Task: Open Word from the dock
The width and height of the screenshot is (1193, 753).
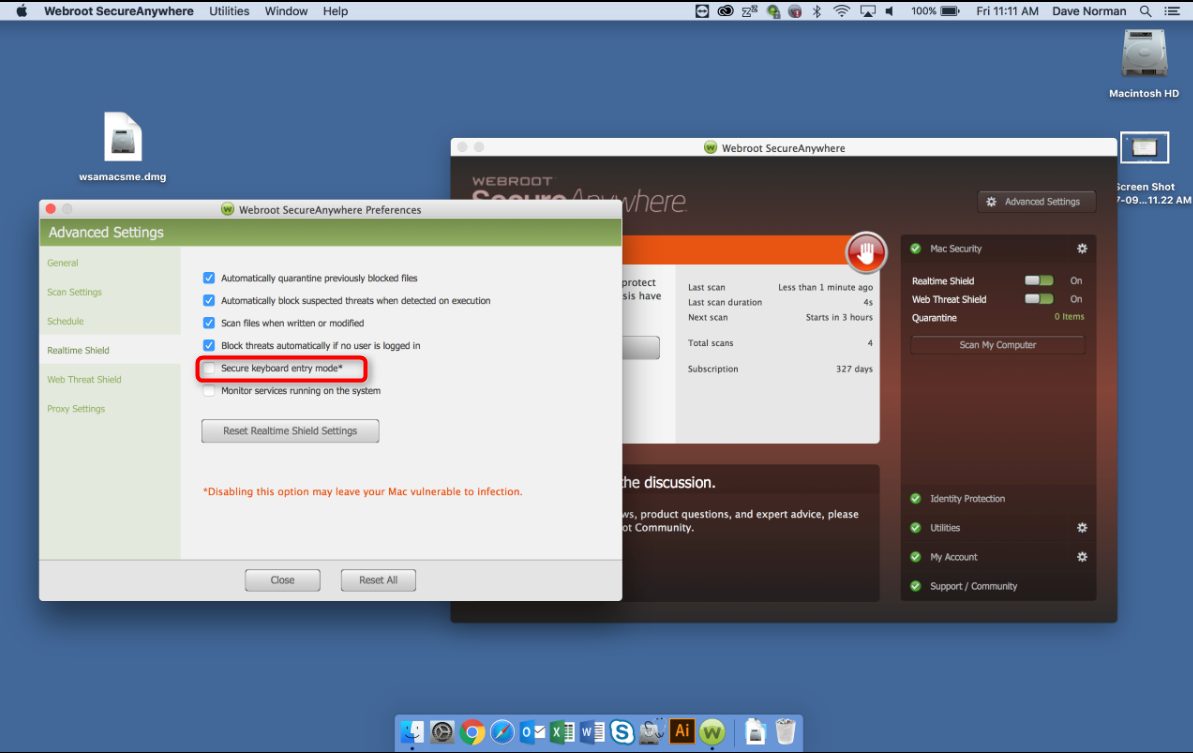Action: click(592, 732)
